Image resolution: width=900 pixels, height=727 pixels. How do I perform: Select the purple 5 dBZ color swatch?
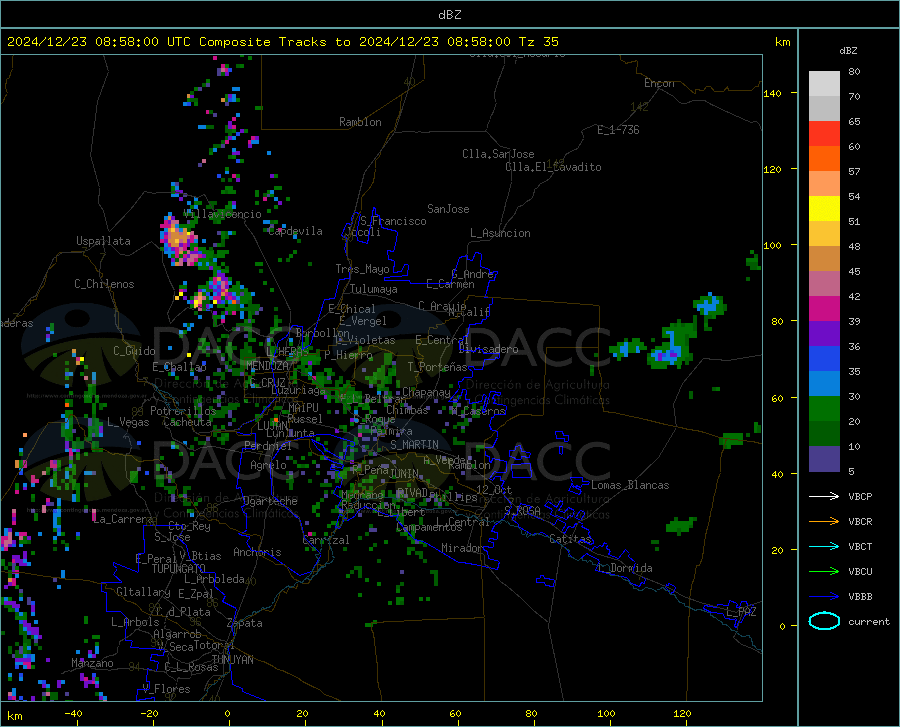click(824, 459)
